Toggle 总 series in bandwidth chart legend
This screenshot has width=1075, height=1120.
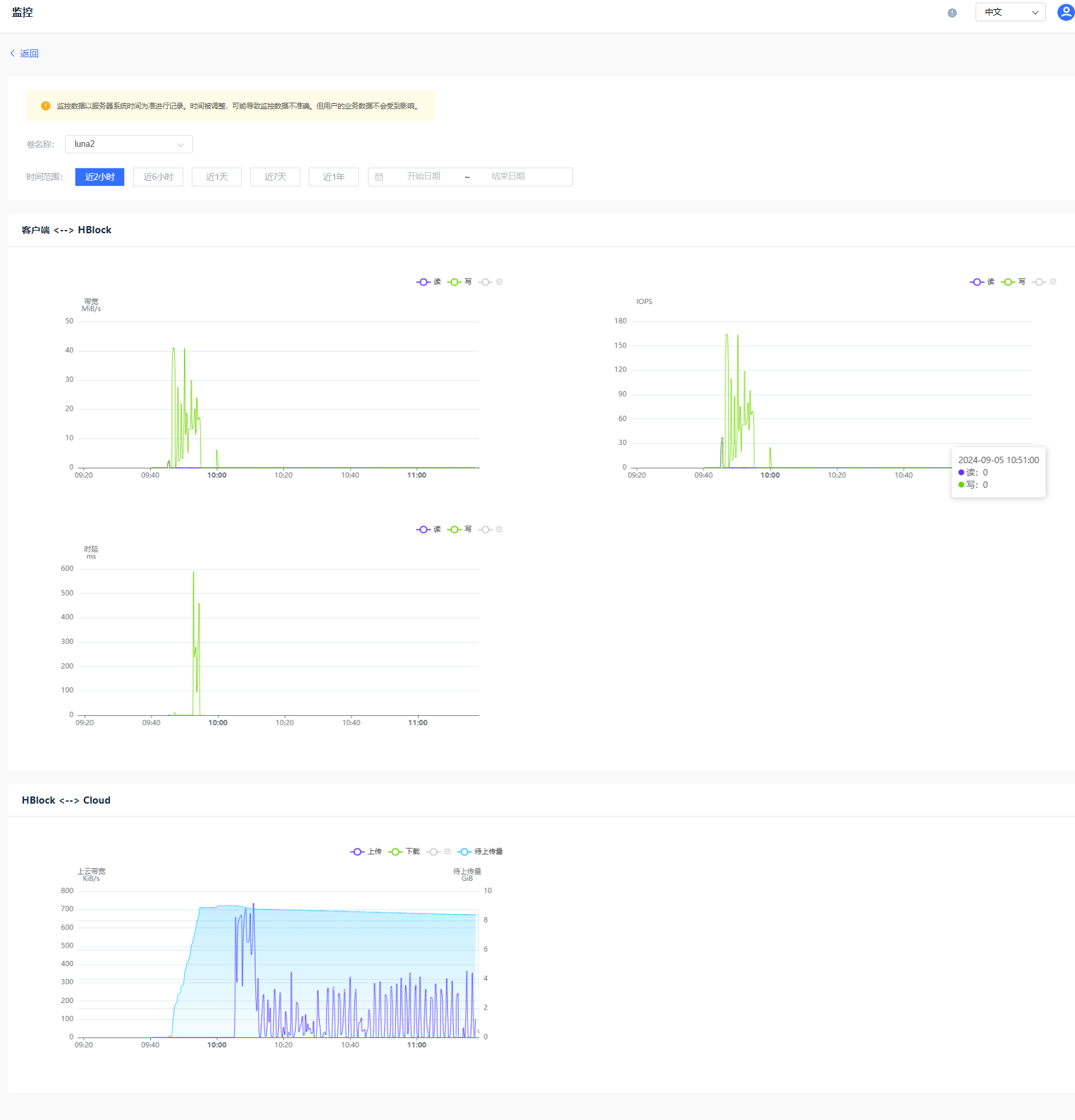tap(491, 282)
